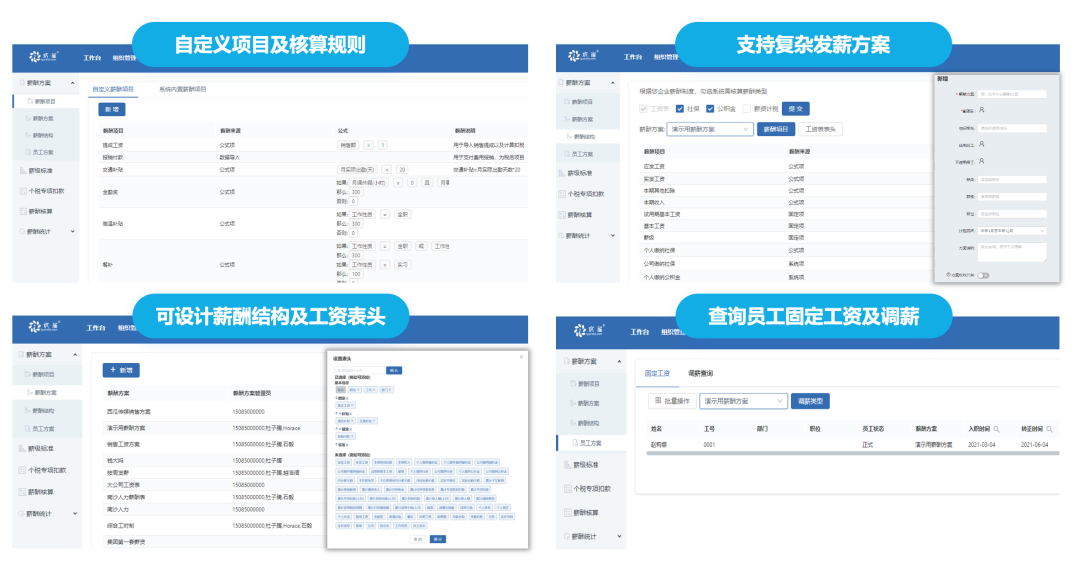Screen dimensions: 1080x569
Task: Close the 设置表头 dialog with the X
Action: pyautogui.click(x=521, y=357)
